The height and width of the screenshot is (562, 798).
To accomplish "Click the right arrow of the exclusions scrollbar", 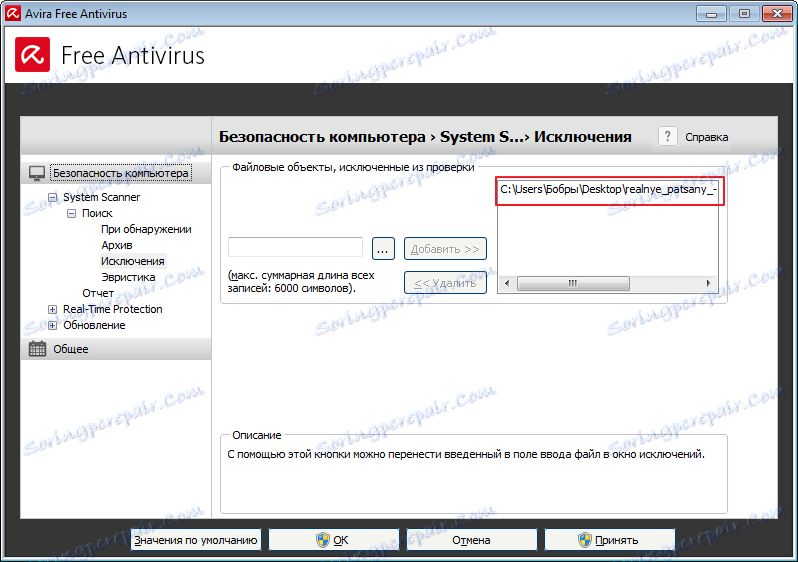I will [708, 283].
